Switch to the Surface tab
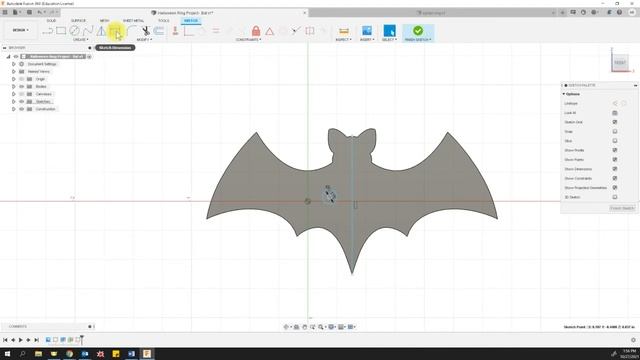This screenshot has width=640, height=360. pyautogui.click(x=78, y=20)
